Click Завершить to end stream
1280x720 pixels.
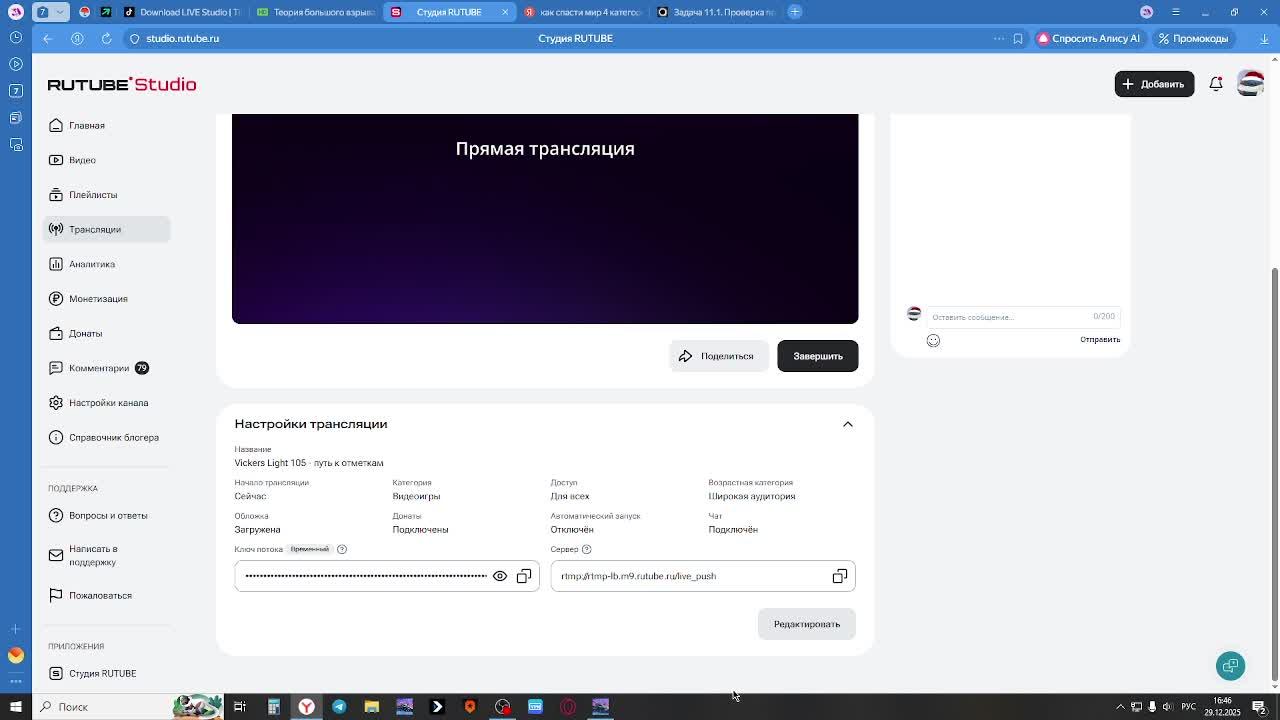[x=817, y=356]
